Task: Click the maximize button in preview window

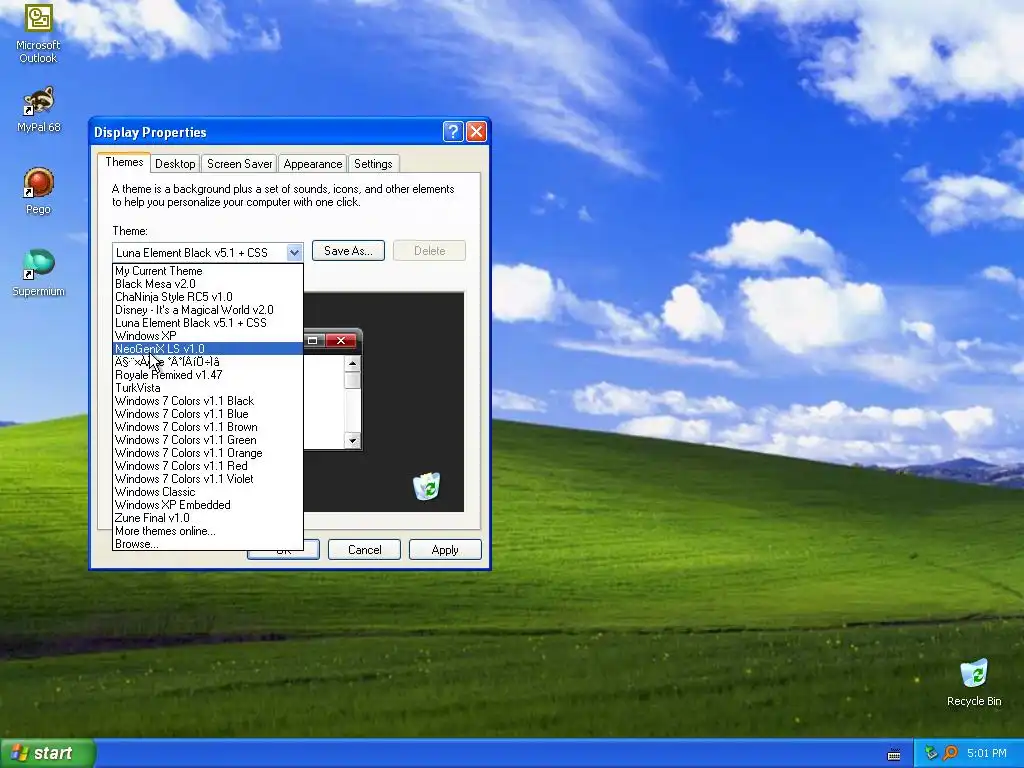Action: pos(313,341)
